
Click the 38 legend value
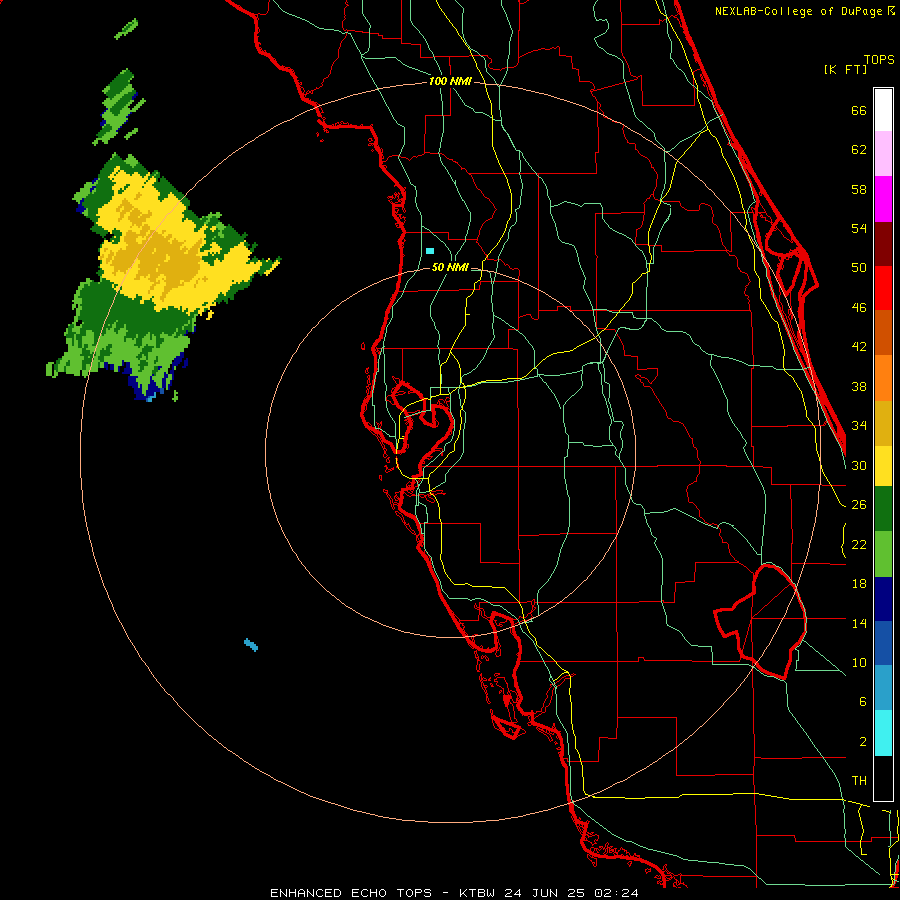point(859,386)
